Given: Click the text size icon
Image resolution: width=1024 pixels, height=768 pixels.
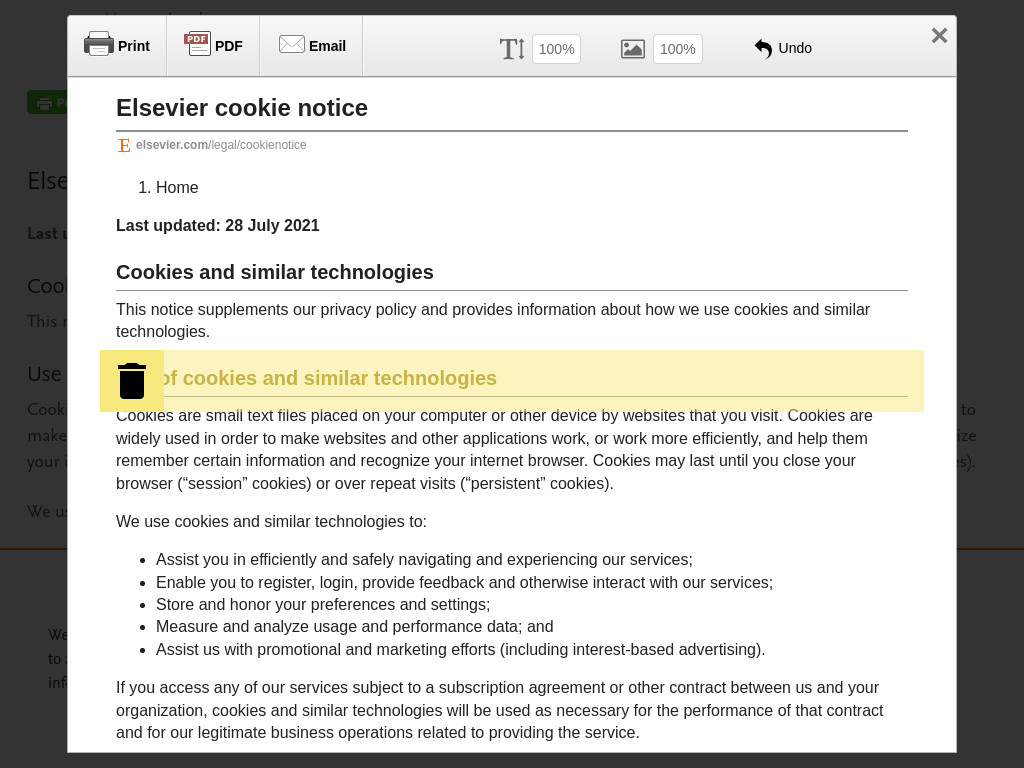Looking at the screenshot, I should (x=512, y=49).
